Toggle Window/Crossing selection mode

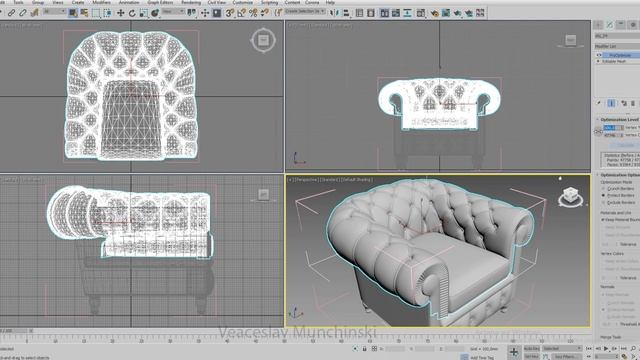(x=107, y=13)
